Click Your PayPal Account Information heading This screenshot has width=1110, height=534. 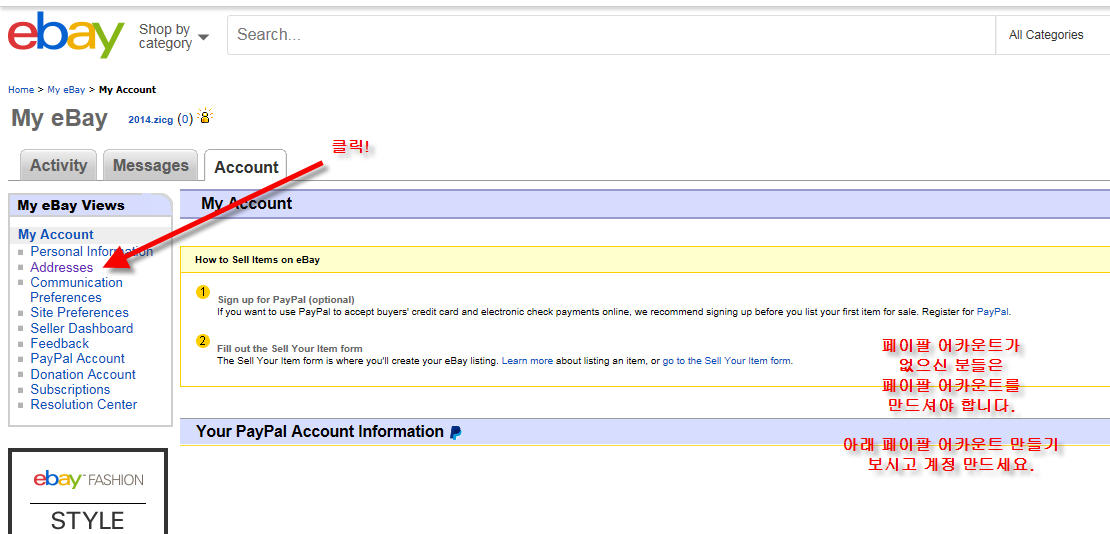tap(319, 431)
